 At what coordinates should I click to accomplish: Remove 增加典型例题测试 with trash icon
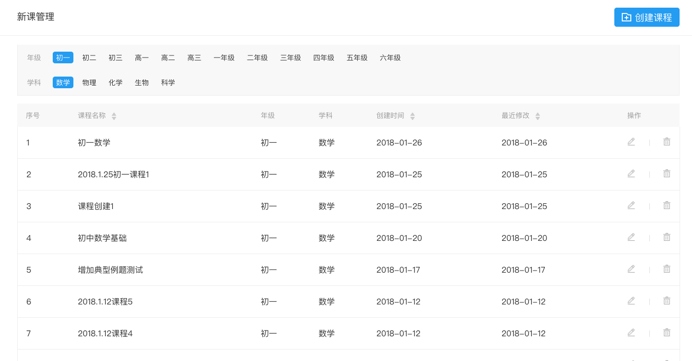coord(666,269)
